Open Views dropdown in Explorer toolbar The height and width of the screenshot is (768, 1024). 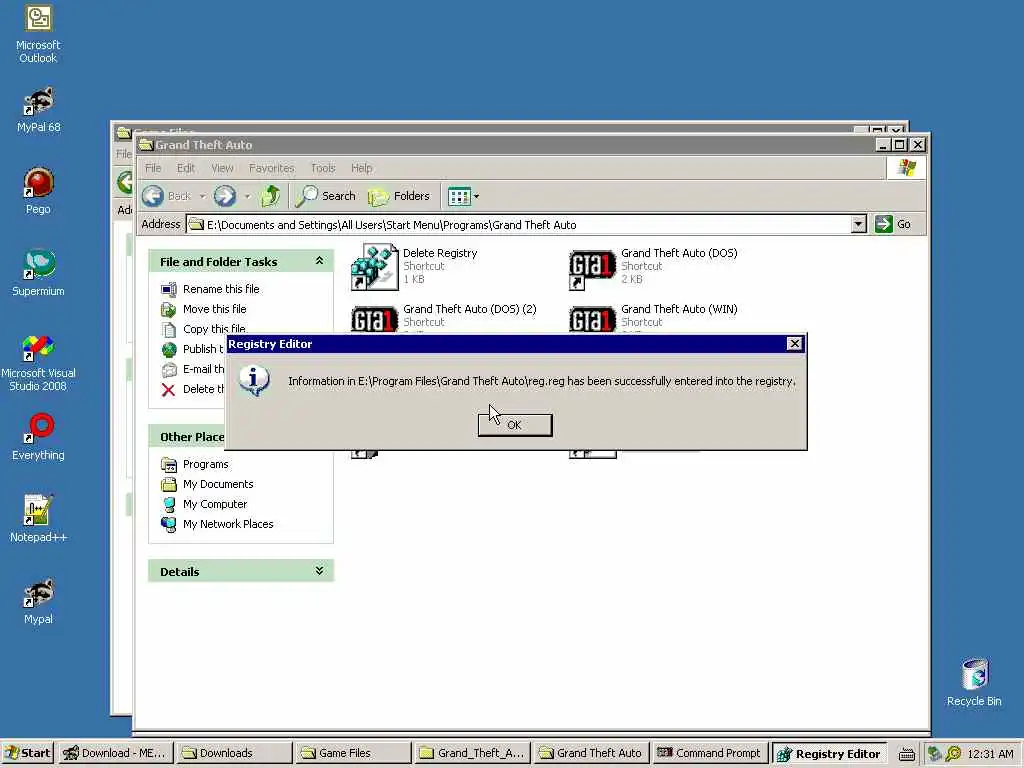click(x=464, y=196)
